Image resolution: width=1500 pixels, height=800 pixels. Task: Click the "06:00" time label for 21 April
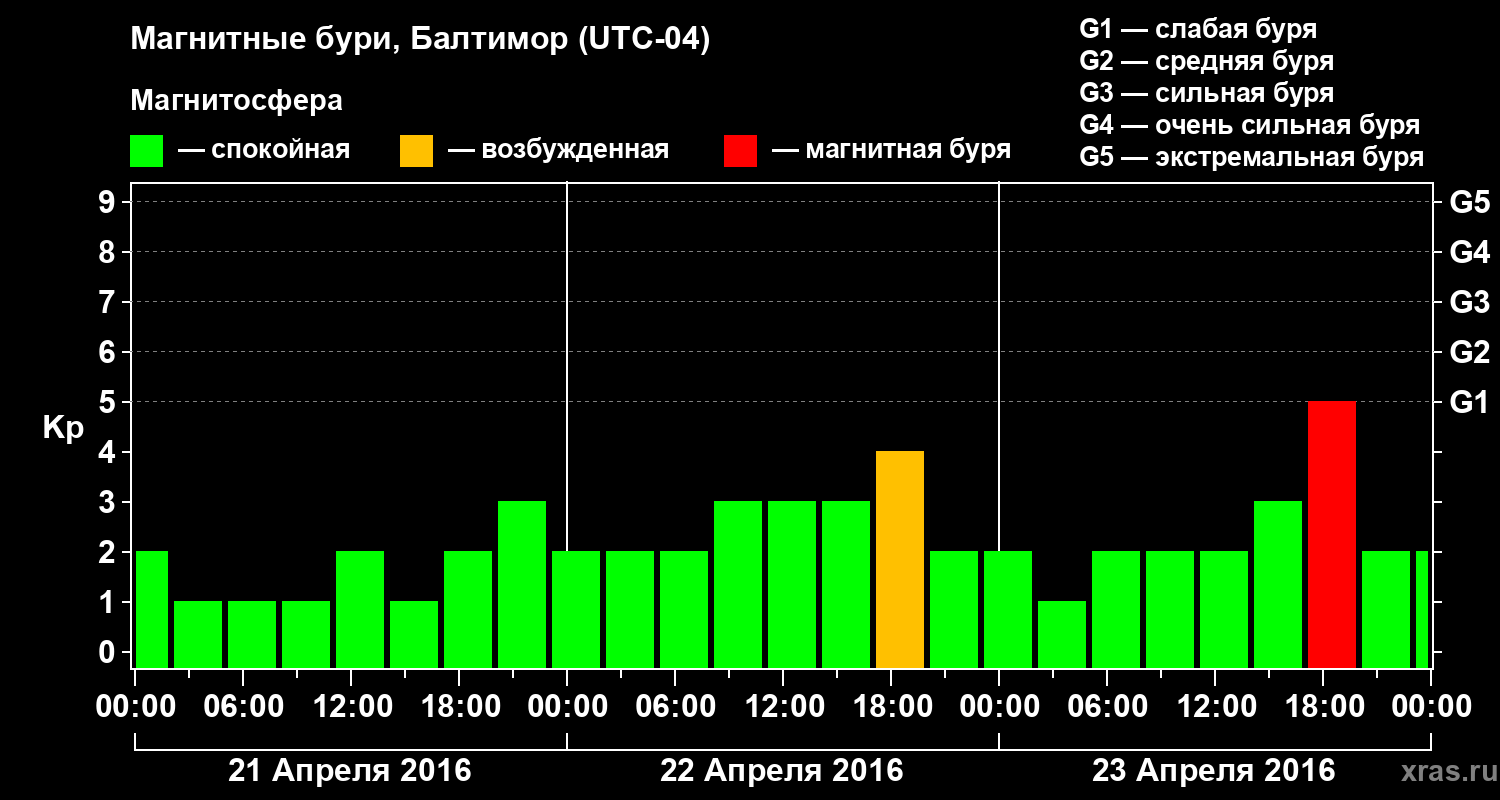(x=244, y=707)
